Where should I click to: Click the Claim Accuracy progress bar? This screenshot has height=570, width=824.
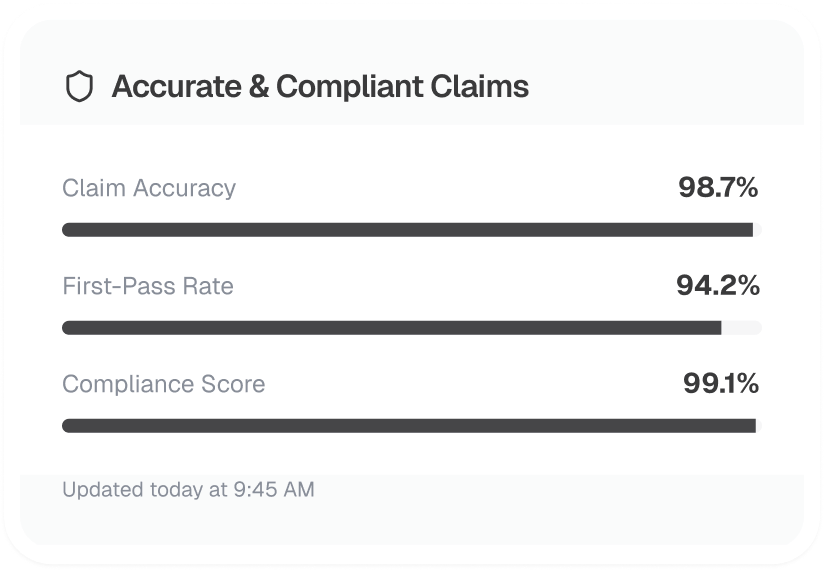point(407,230)
